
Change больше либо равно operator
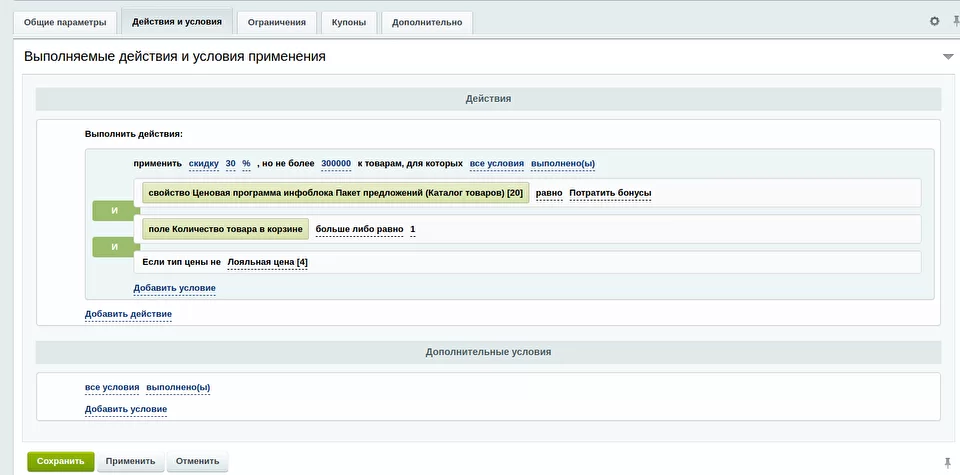pyautogui.click(x=359, y=230)
